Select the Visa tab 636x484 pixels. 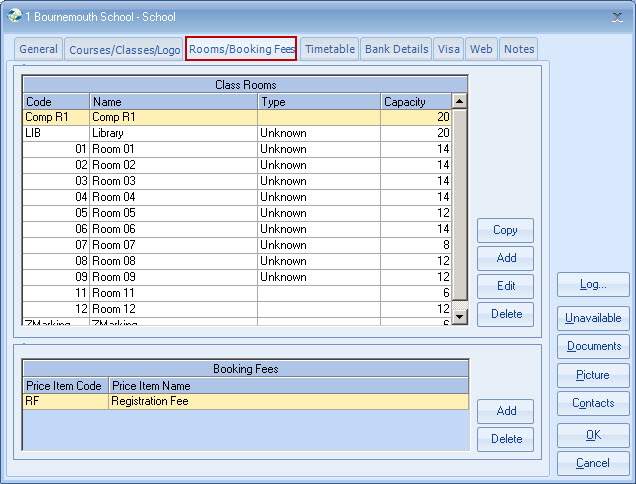(449, 49)
